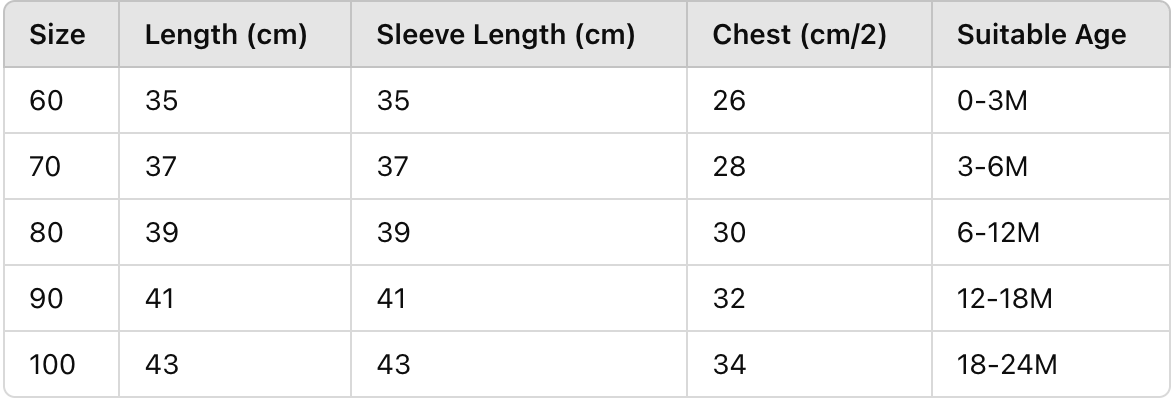Image resolution: width=1174 pixels, height=404 pixels.
Task: Select the size 70 cell
Action: [x=46, y=167]
